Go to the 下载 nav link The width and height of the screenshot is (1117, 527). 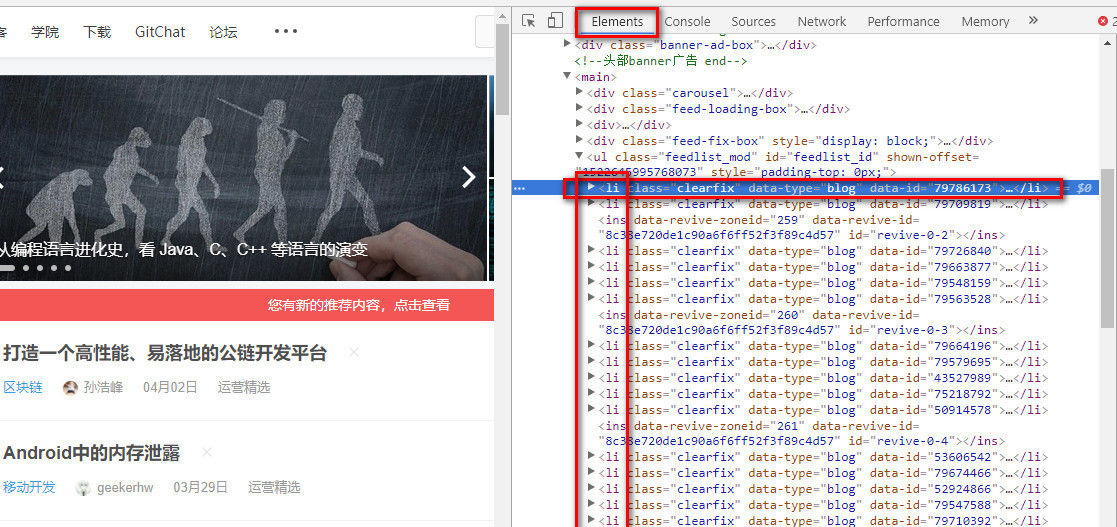97,32
